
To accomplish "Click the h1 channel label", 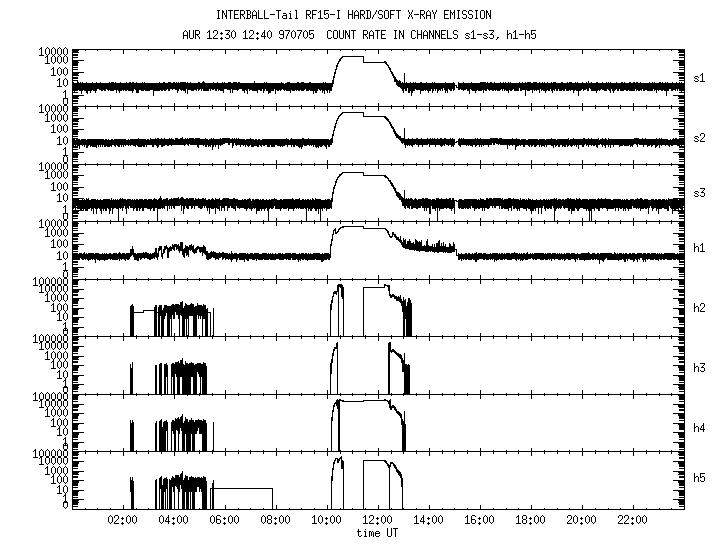I will [x=699, y=248].
